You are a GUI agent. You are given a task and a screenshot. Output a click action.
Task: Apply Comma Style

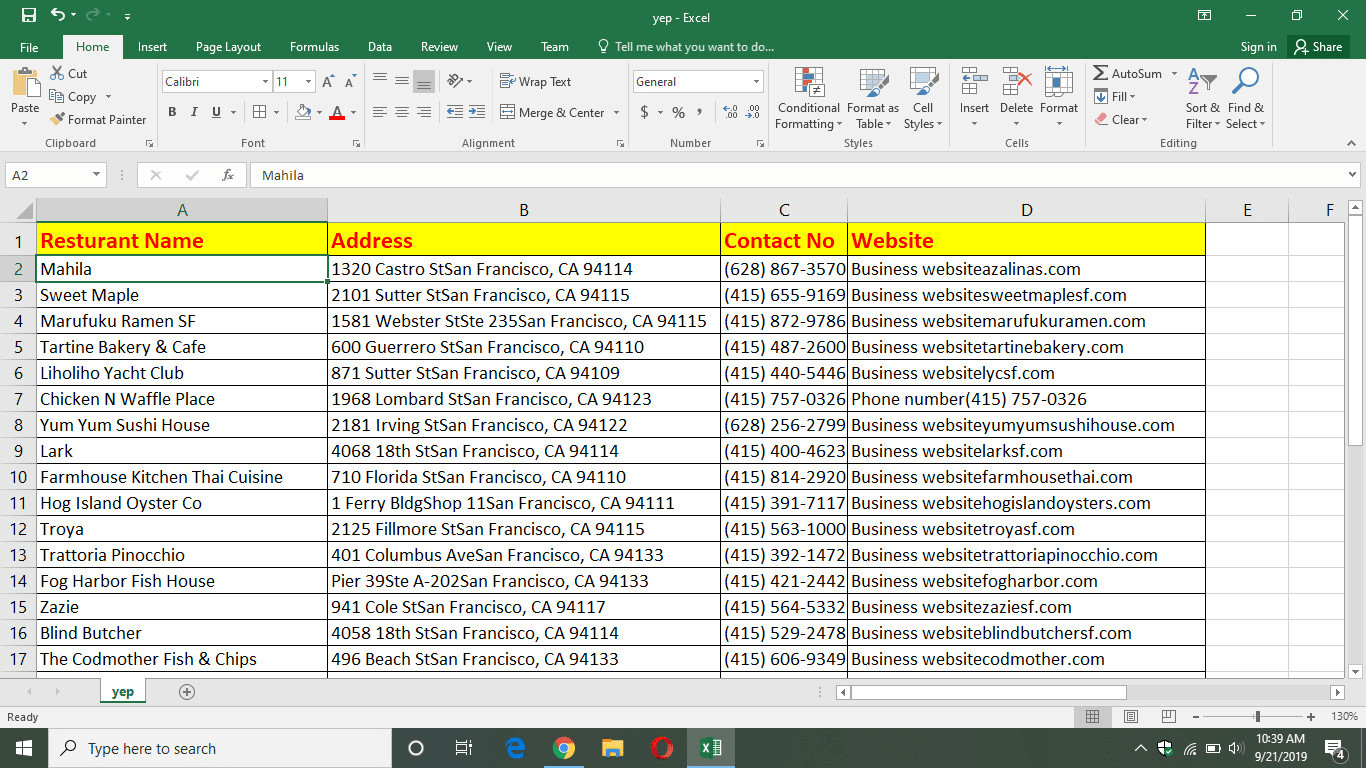[700, 112]
